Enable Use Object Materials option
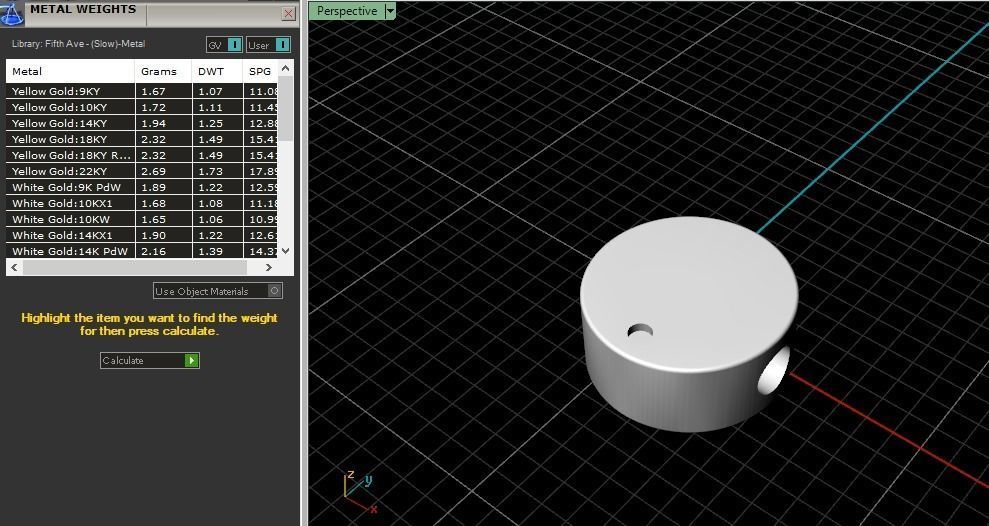 click(218, 291)
